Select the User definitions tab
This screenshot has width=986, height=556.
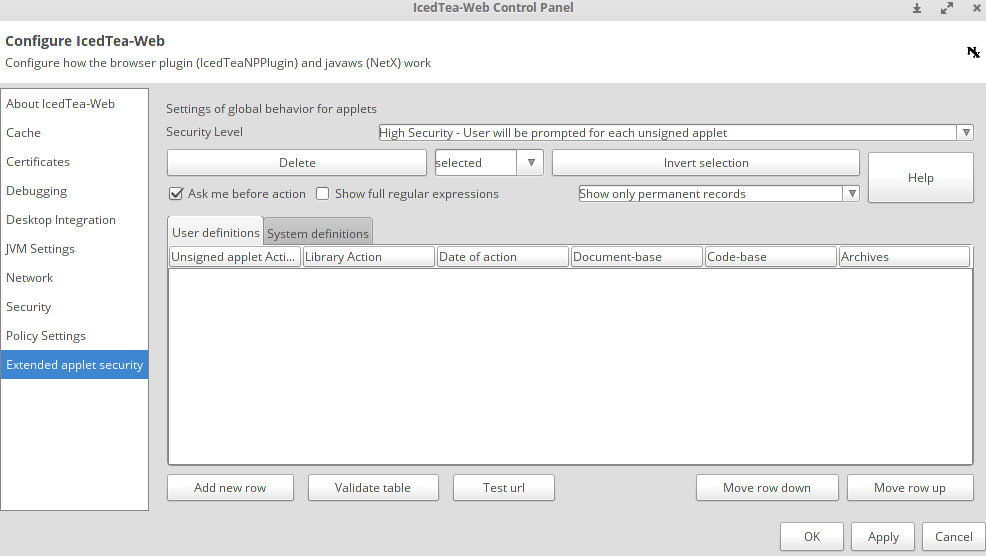pyautogui.click(x=216, y=233)
